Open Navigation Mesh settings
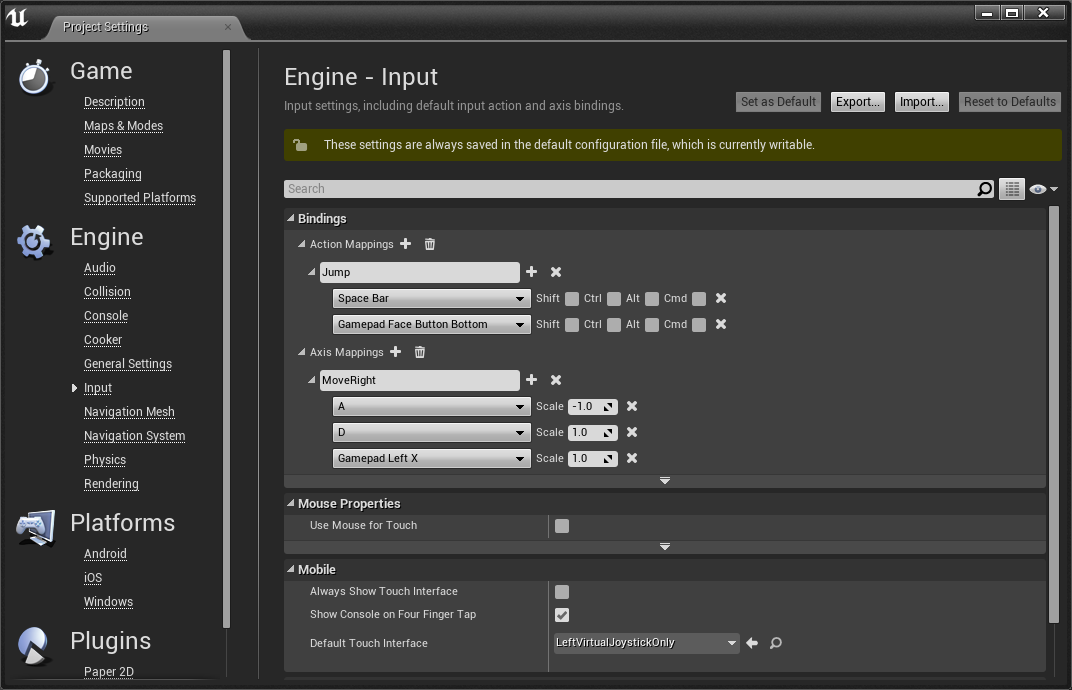 pos(129,412)
